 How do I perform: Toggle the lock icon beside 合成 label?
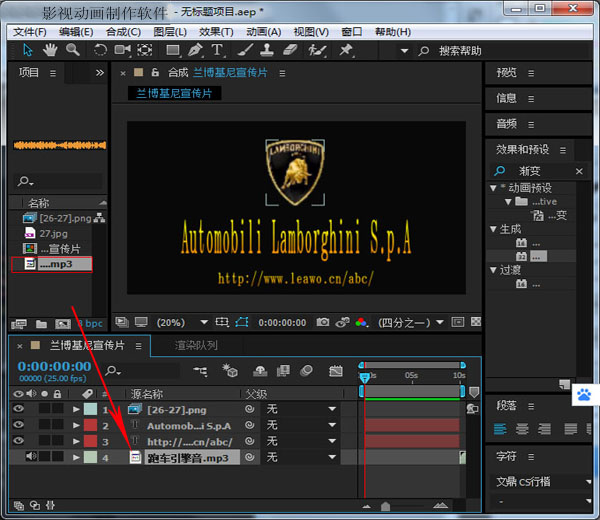(x=155, y=72)
